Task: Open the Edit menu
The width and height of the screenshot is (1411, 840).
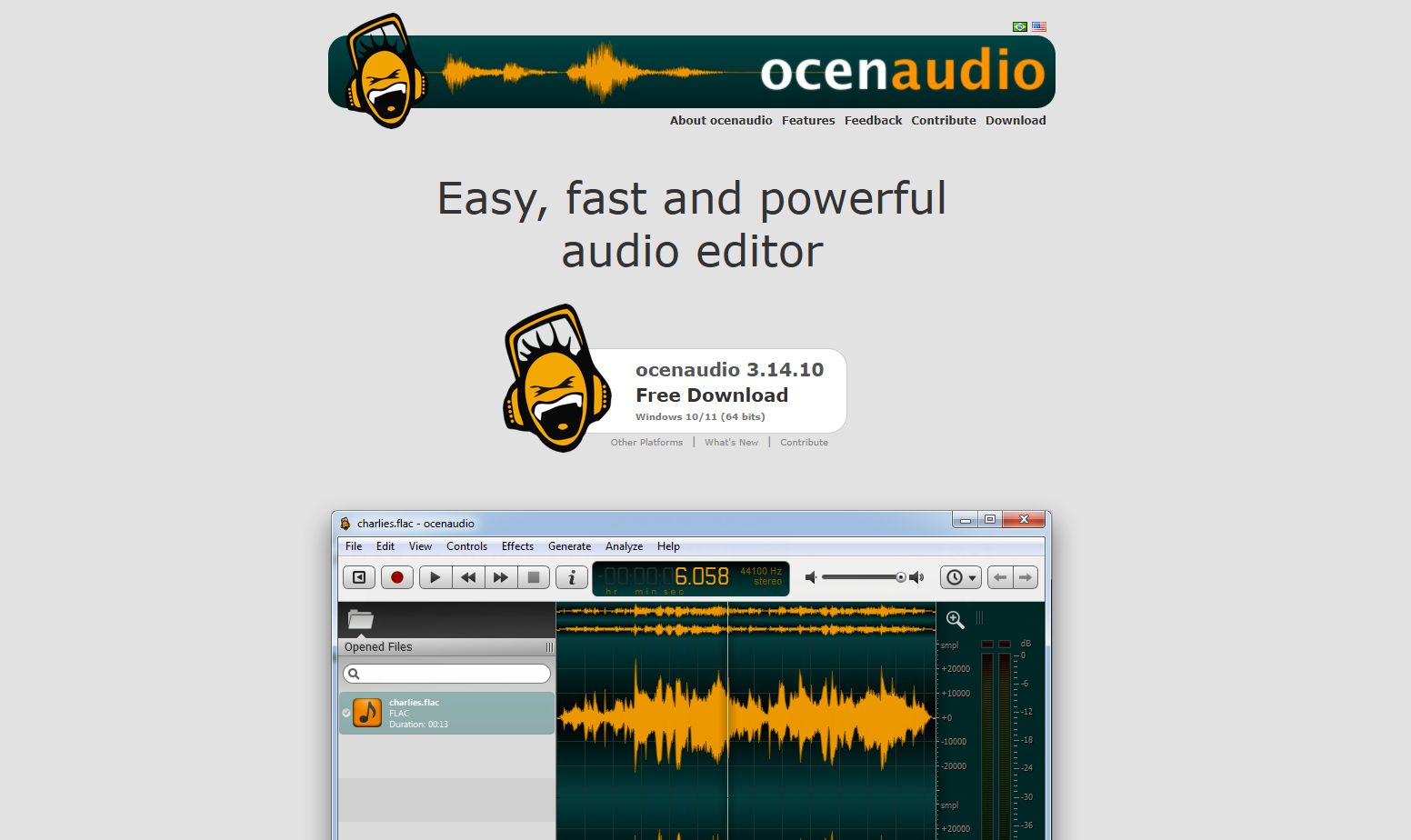Action: (385, 546)
